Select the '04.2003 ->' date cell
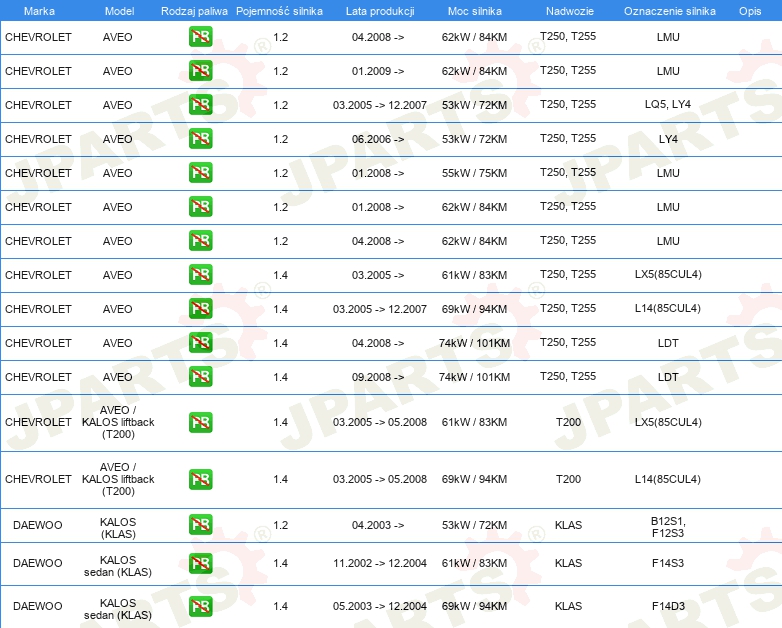The image size is (782, 628). [x=378, y=525]
